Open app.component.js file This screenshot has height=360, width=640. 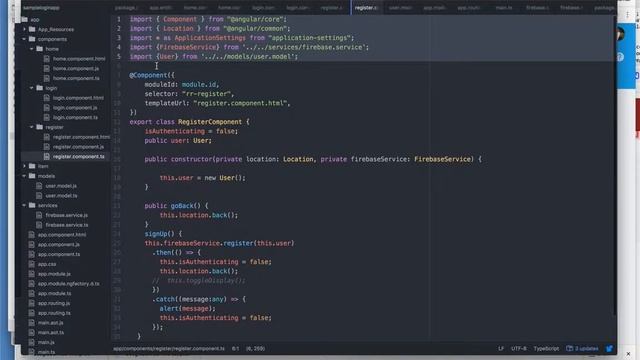(x=59, y=244)
